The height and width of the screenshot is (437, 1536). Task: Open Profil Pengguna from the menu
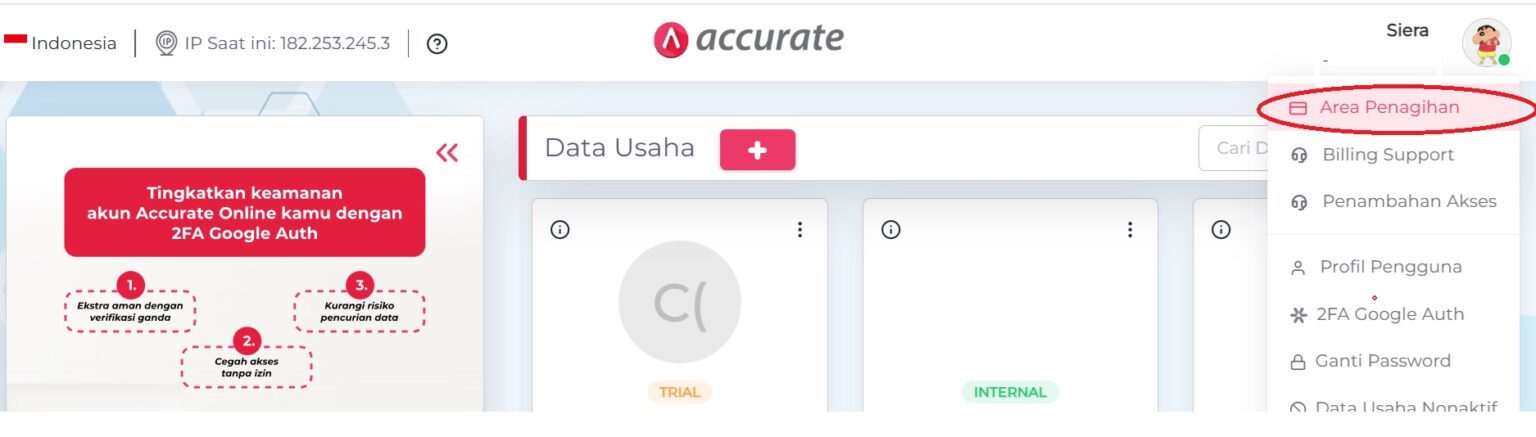1390,267
